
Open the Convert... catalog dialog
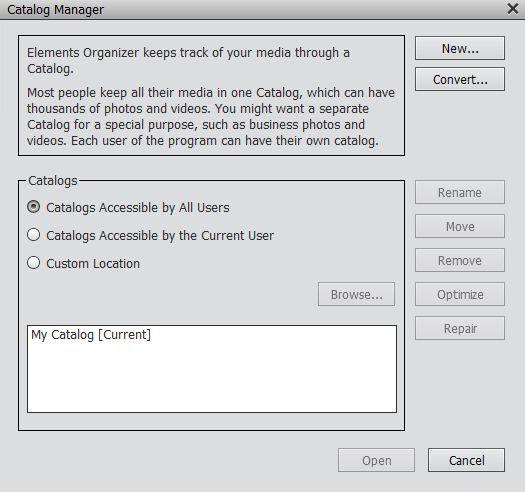(460, 79)
